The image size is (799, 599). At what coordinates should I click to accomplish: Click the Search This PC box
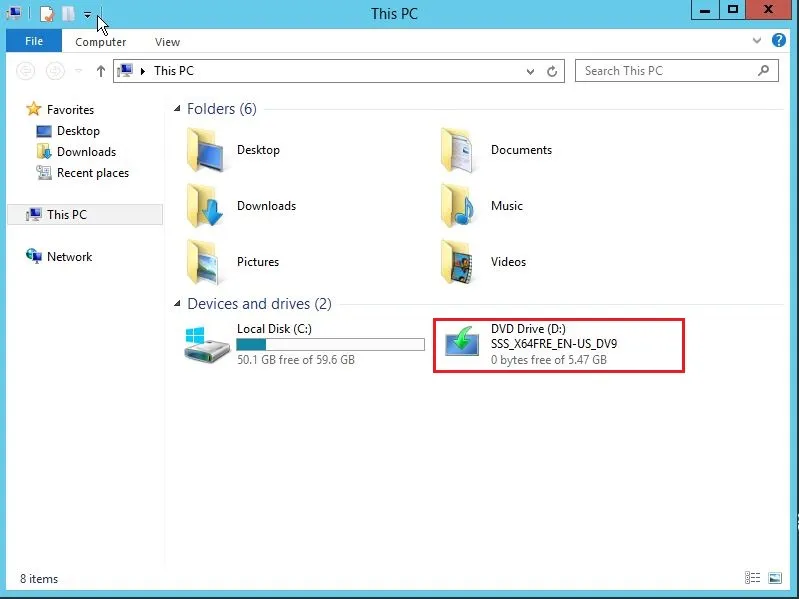click(x=676, y=71)
